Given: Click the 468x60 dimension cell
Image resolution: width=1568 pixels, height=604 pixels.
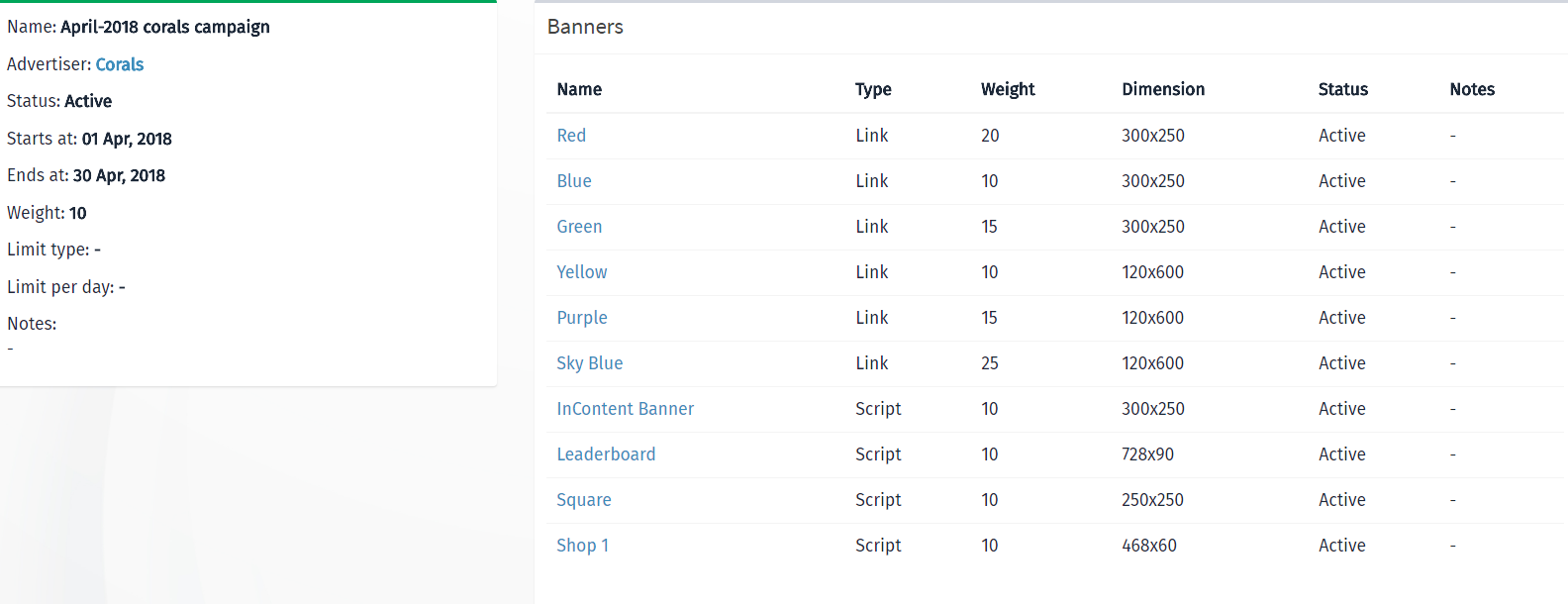Looking at the screenshot, I should point(1149,546).
